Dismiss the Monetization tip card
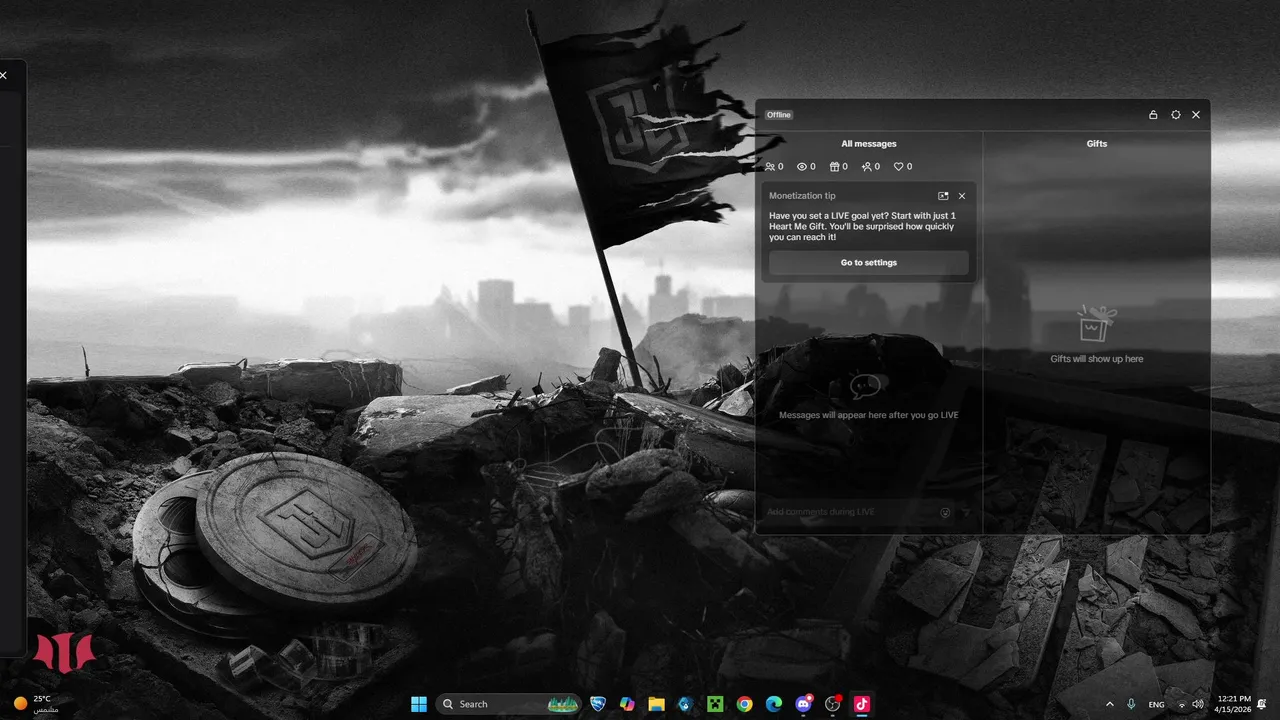The image size is (1280, 720). [962, 196]
